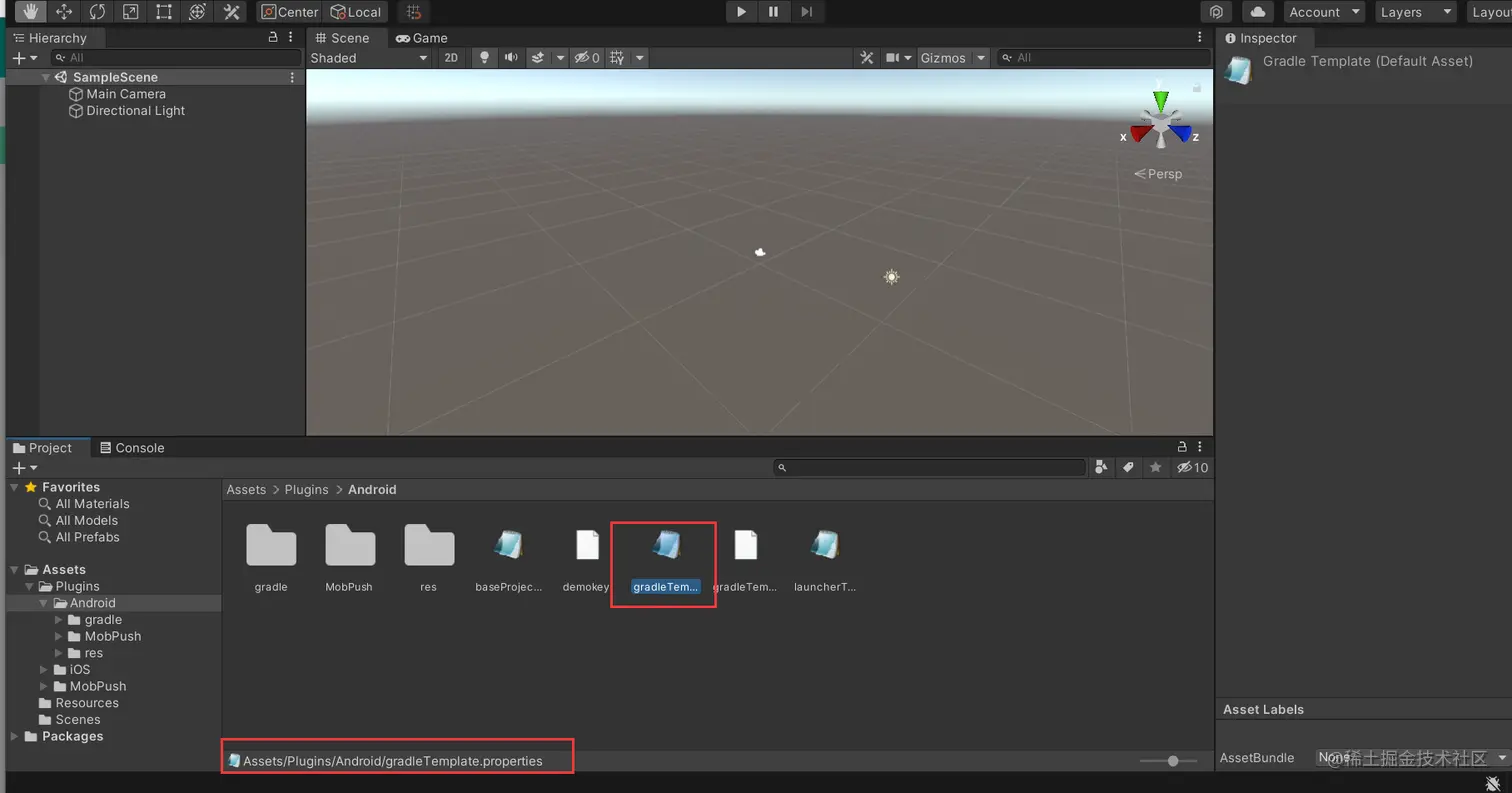
Task: Toggle Persp projection label
Action: pyautogui.click(x=1158, y=174)
